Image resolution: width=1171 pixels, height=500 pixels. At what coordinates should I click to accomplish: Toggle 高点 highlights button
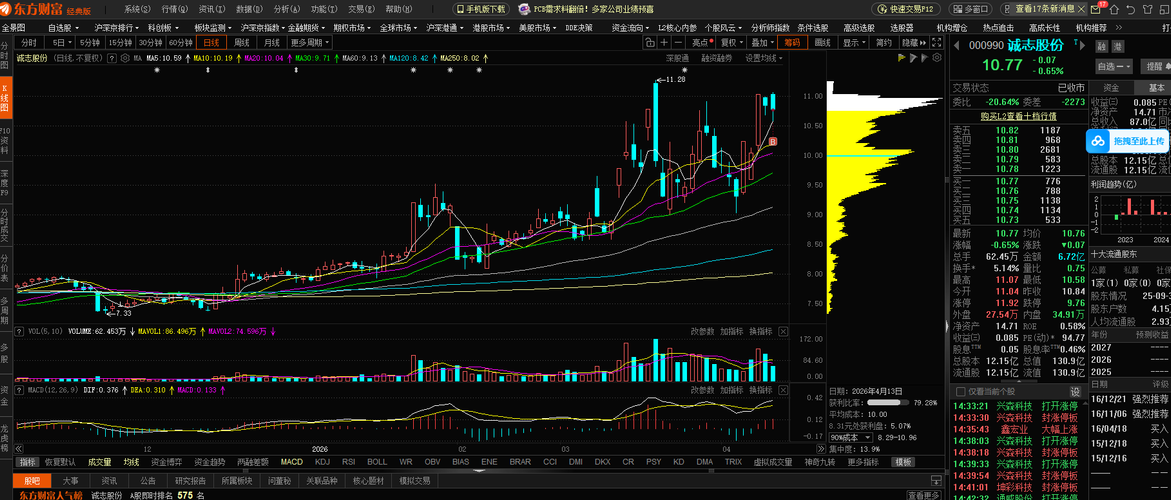coord(702,43)
